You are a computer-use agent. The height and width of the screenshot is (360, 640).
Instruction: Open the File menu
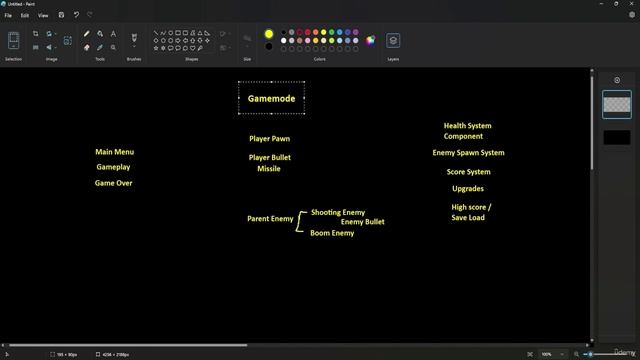[x=8, y=16]
